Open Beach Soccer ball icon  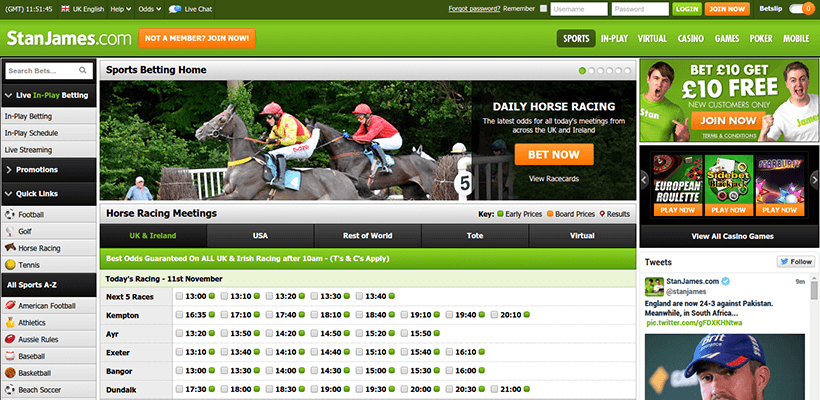pos(9,390)
